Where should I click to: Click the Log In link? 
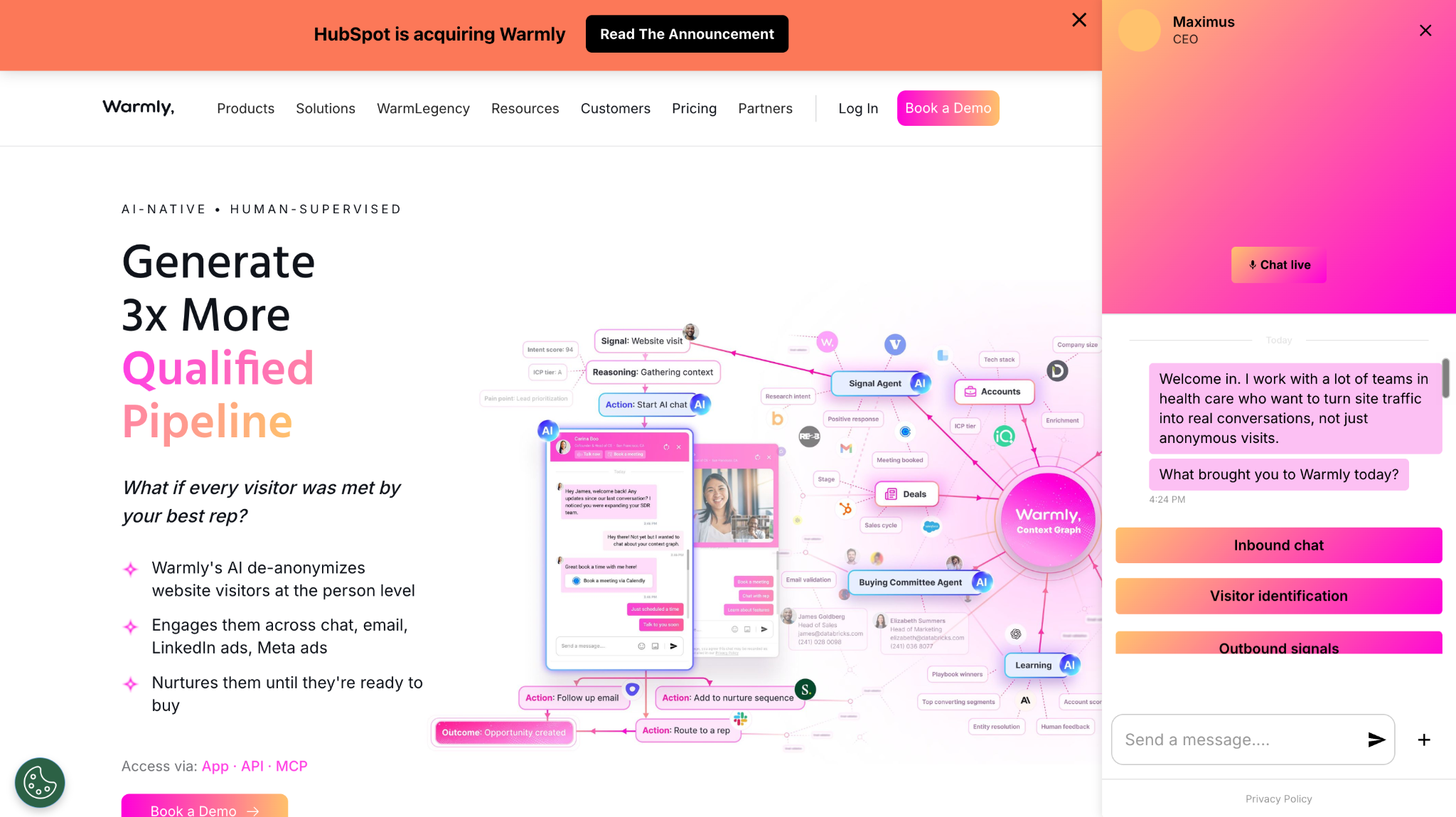coord(858,108)
